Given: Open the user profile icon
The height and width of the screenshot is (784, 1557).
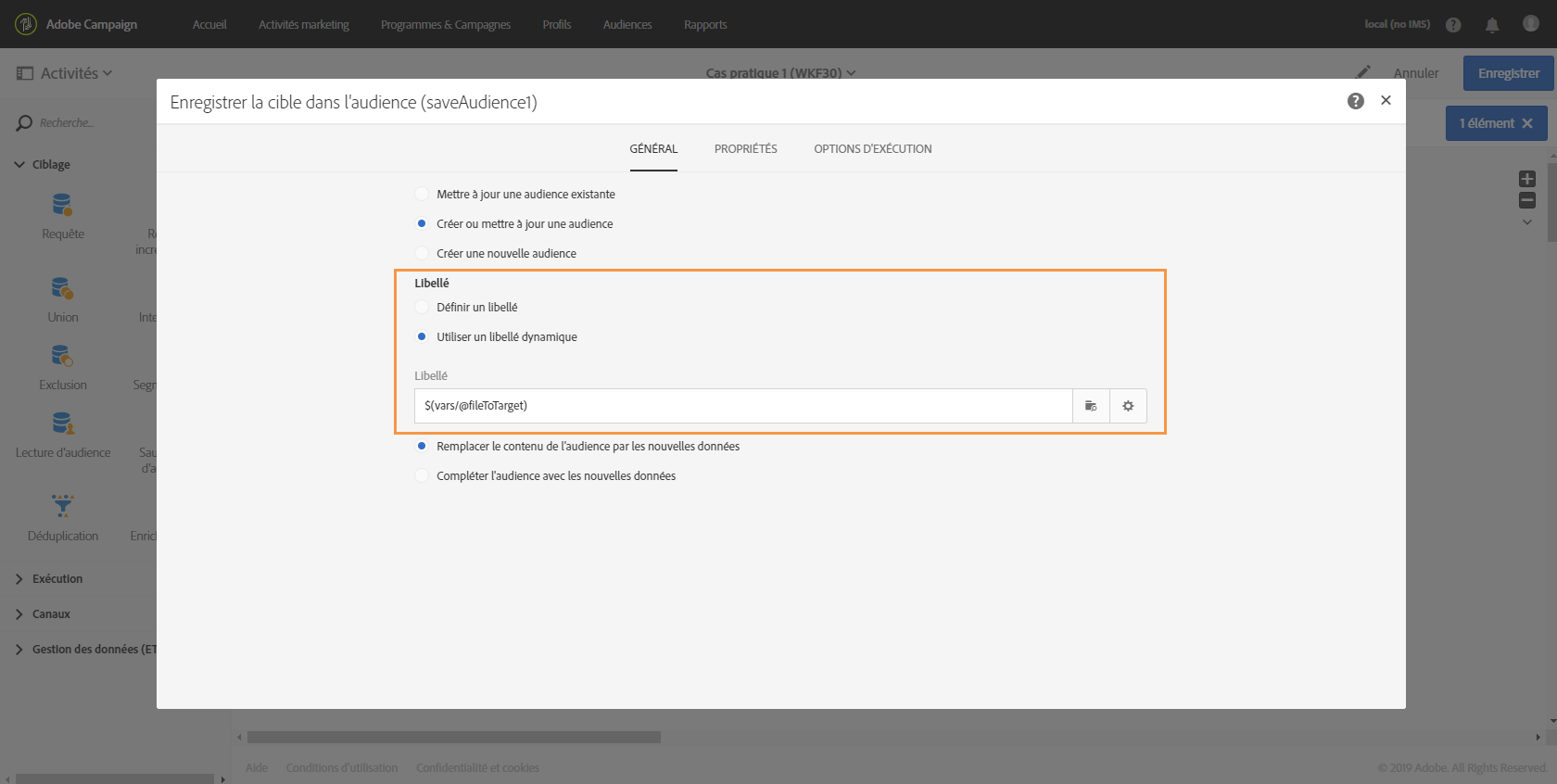Looking at the screenshot, I should click(x=1531, y=23).
